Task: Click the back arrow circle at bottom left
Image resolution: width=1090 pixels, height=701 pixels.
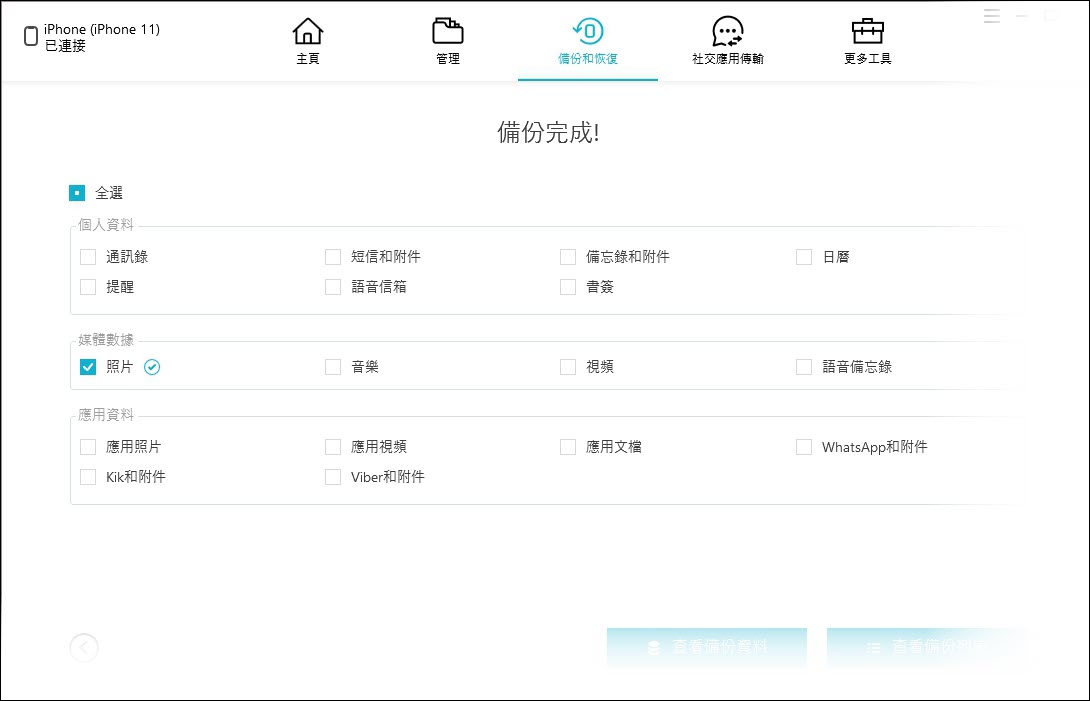Action: pos(84,648)
